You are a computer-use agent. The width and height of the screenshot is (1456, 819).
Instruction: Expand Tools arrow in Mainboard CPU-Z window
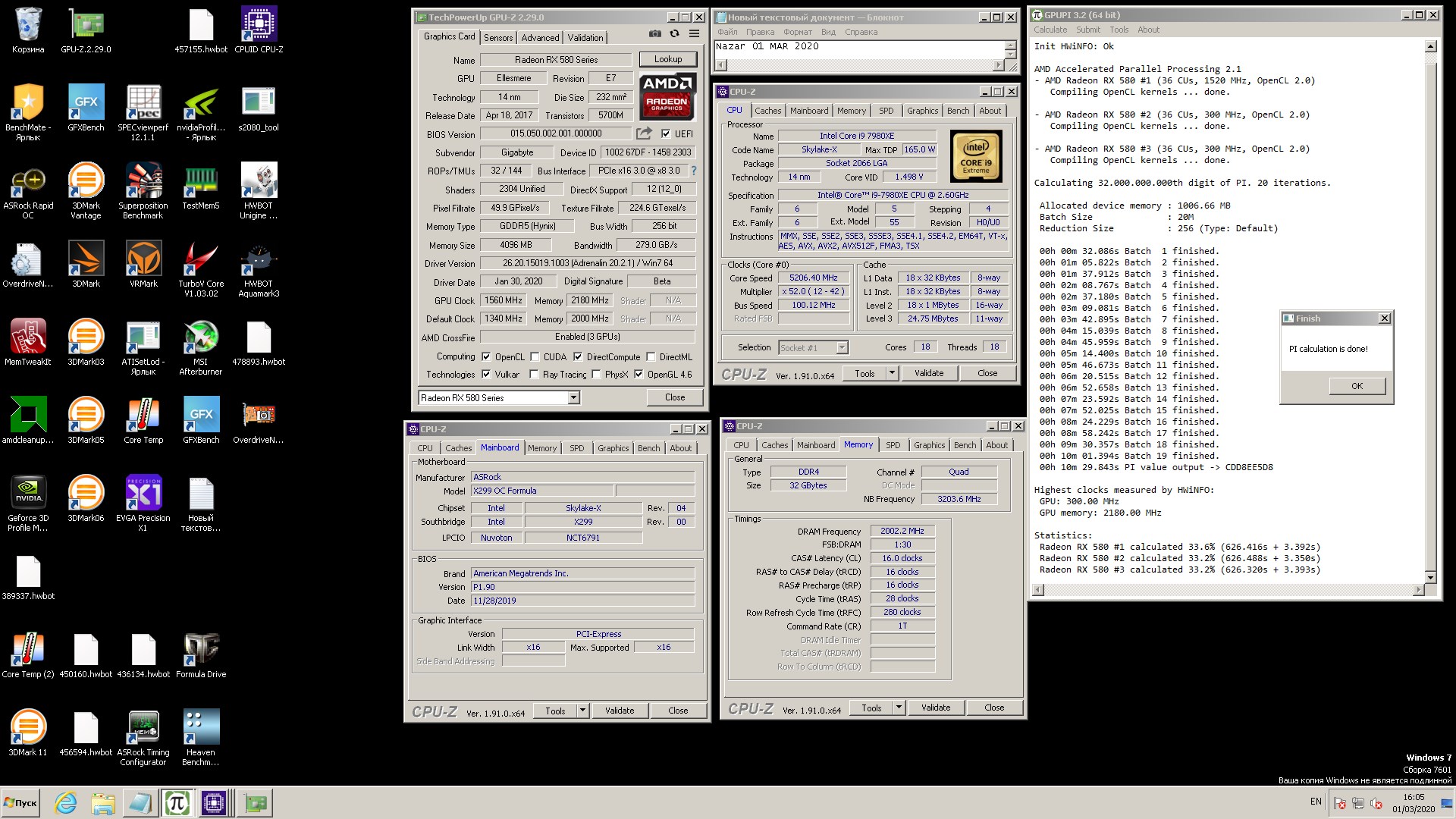tap(583, 711)
